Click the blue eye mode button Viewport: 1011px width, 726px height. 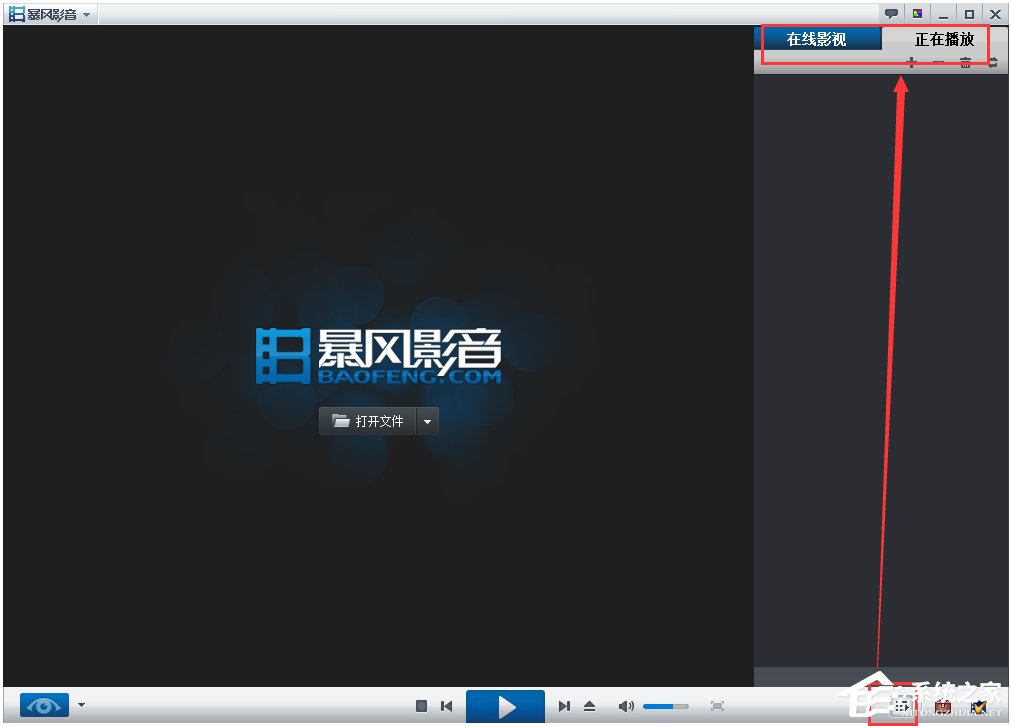pyautogui.click(x=44, y=706)
